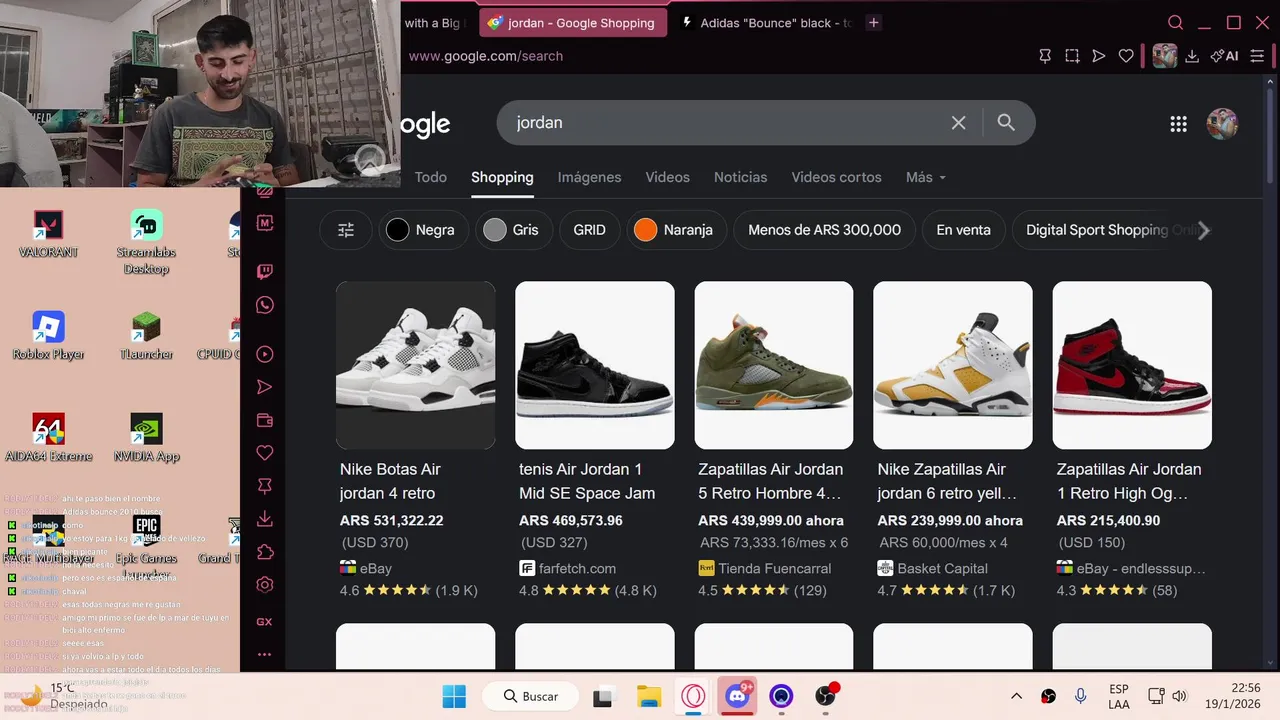Screen dimensions: 1280x720
Task: Open browser downloads from toolbar
Action: [x=1192, y=56]
